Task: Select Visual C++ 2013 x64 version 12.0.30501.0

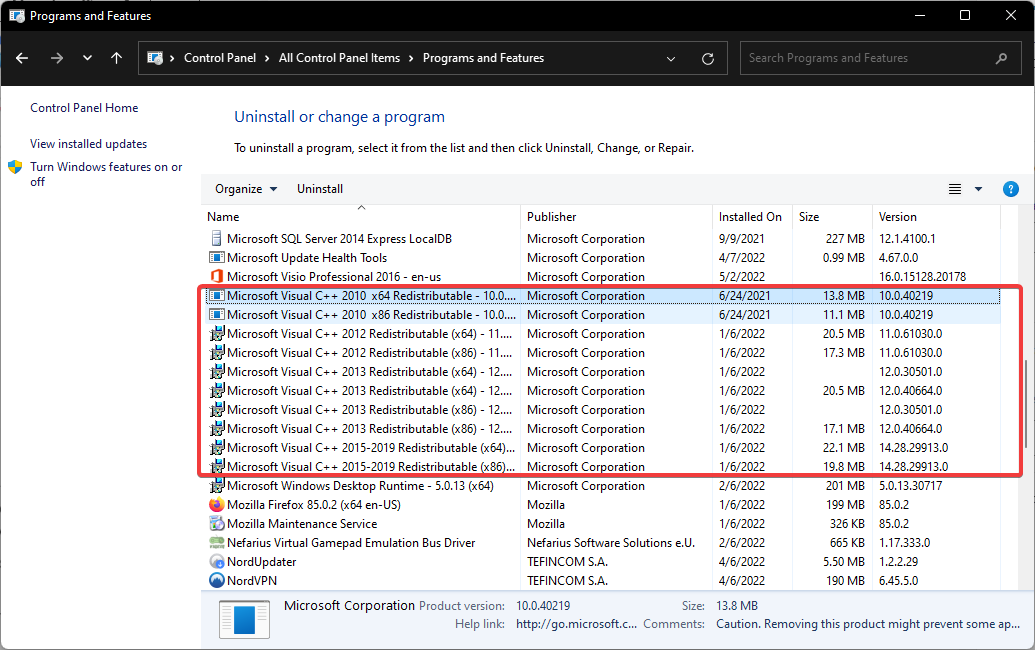Action: 370,372
